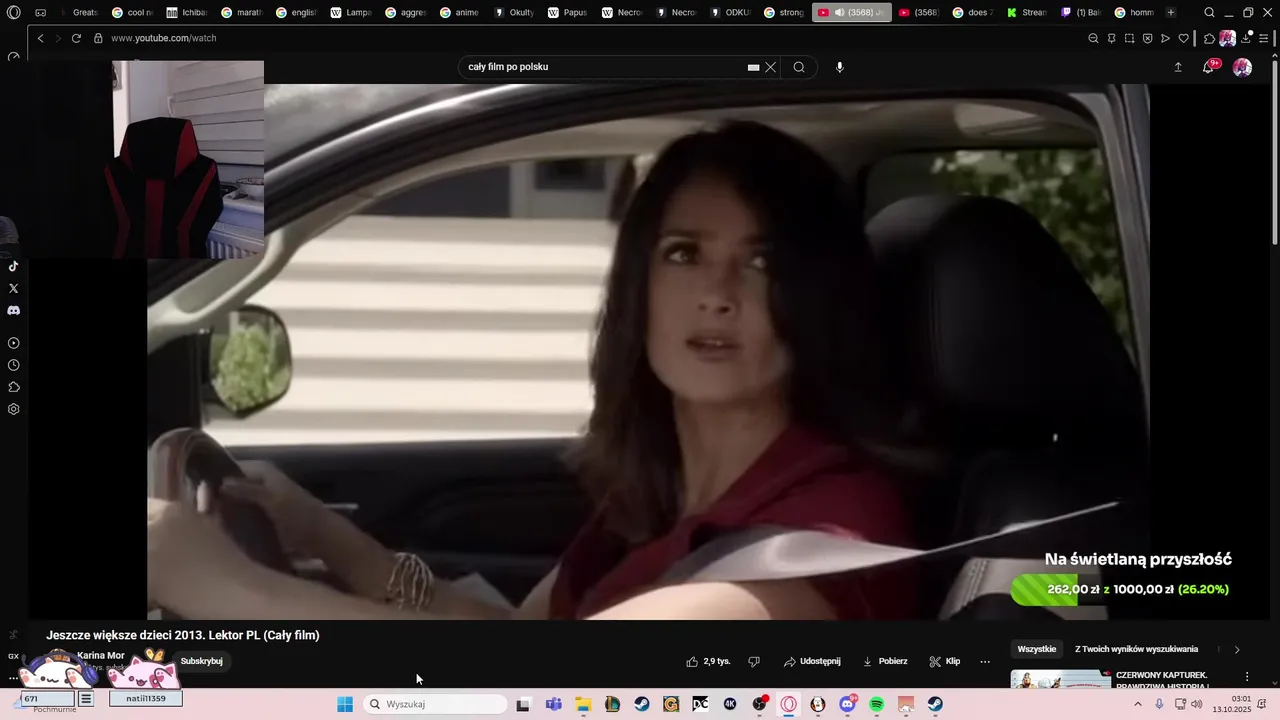1280x720 pixels.
Task: Show next filter chips with right arrow
Action: tap(1237, 649)
